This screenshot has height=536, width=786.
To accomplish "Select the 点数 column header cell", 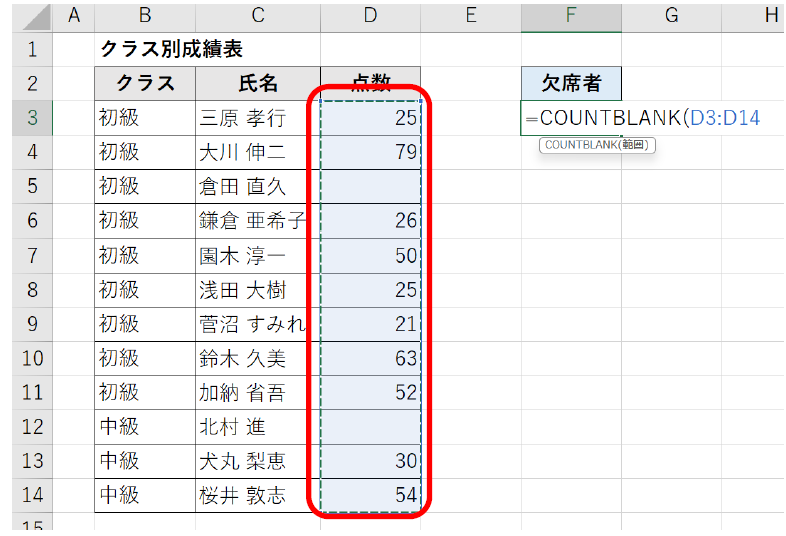I will [x=370, y=83].
